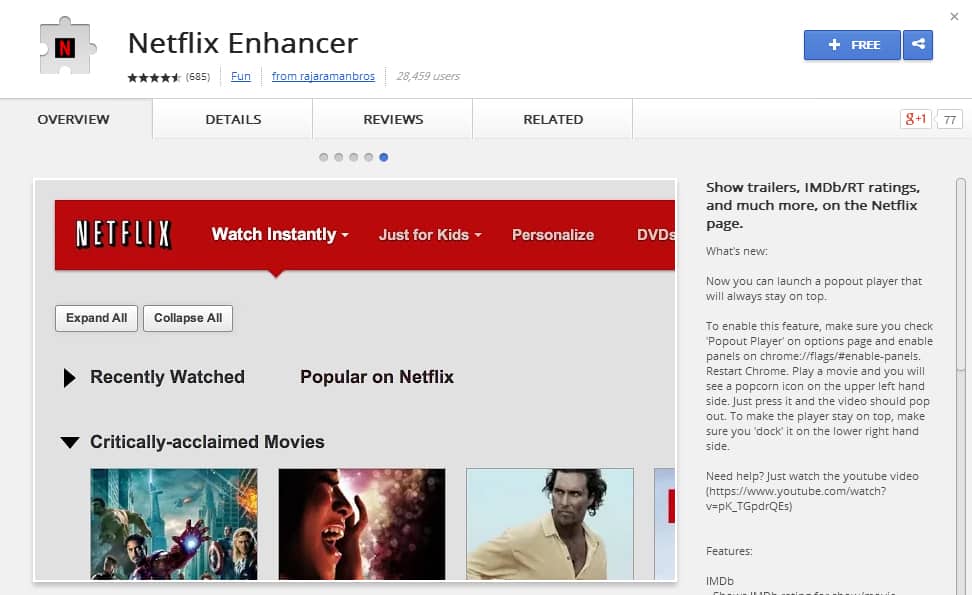This screenshot has height=595, width=972.
Task: Select the third screenshot carousel dot
Action: click(353, 157)
